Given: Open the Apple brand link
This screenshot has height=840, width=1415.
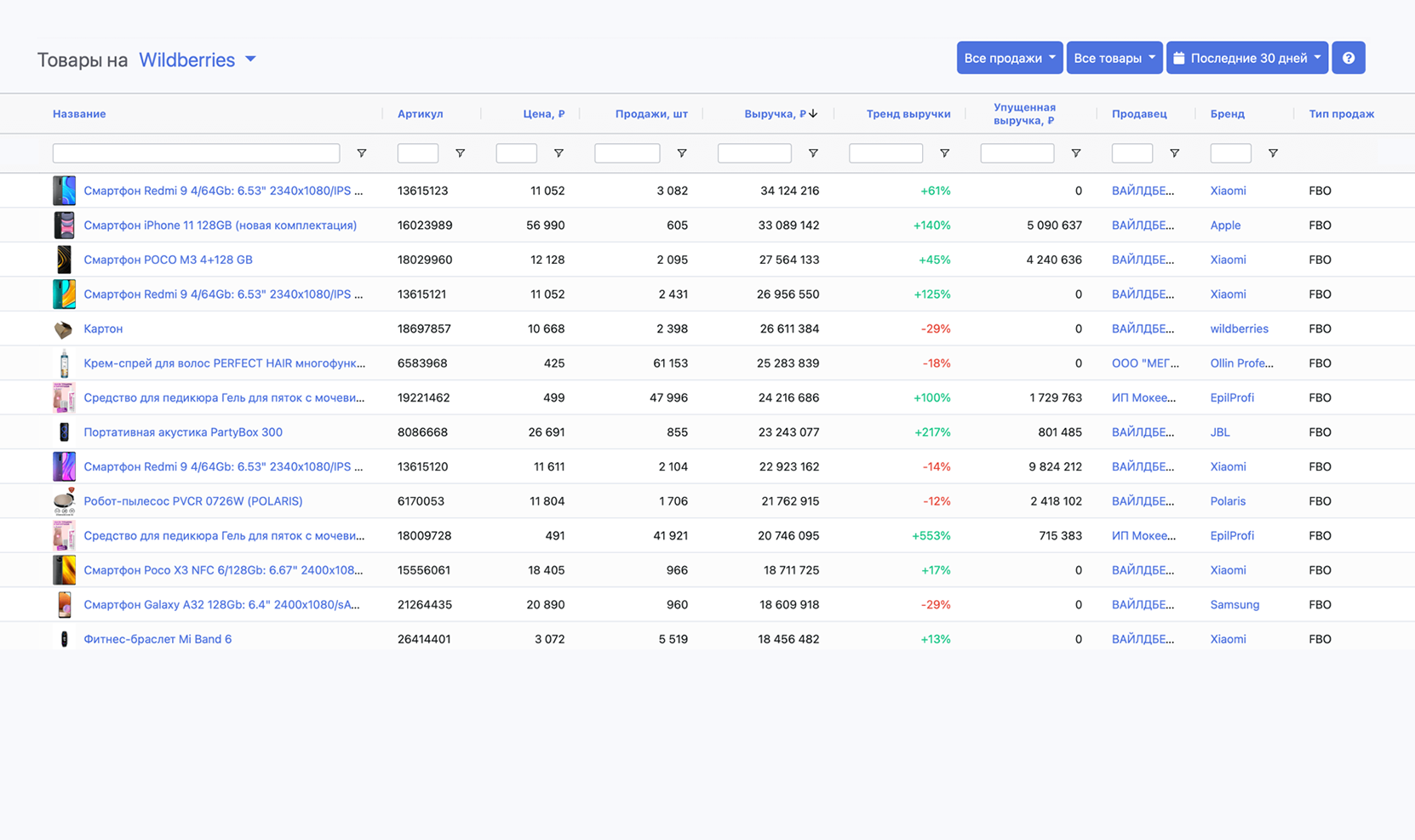Looking at the screenshot, I should (1225, 226).
